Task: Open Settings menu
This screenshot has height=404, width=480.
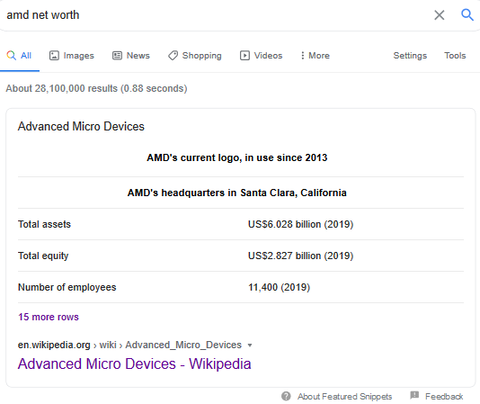Action: [410, 56]
